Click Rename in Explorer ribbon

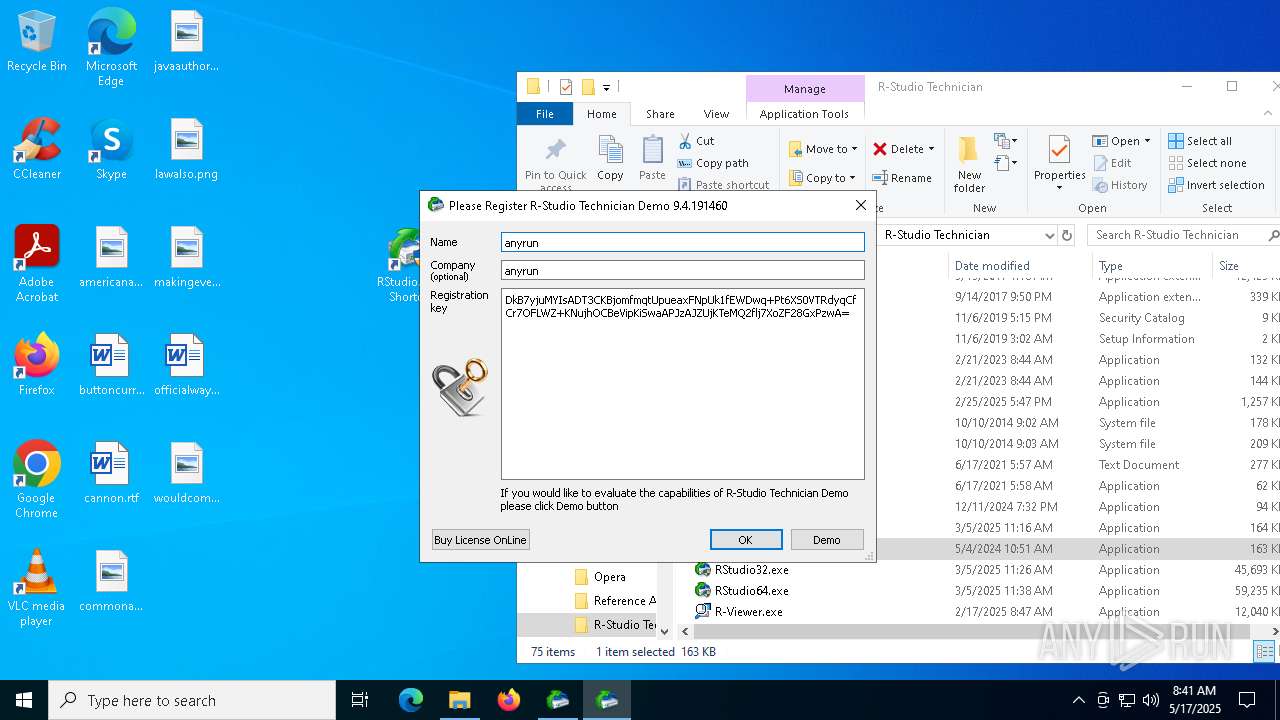coord(901,178)
